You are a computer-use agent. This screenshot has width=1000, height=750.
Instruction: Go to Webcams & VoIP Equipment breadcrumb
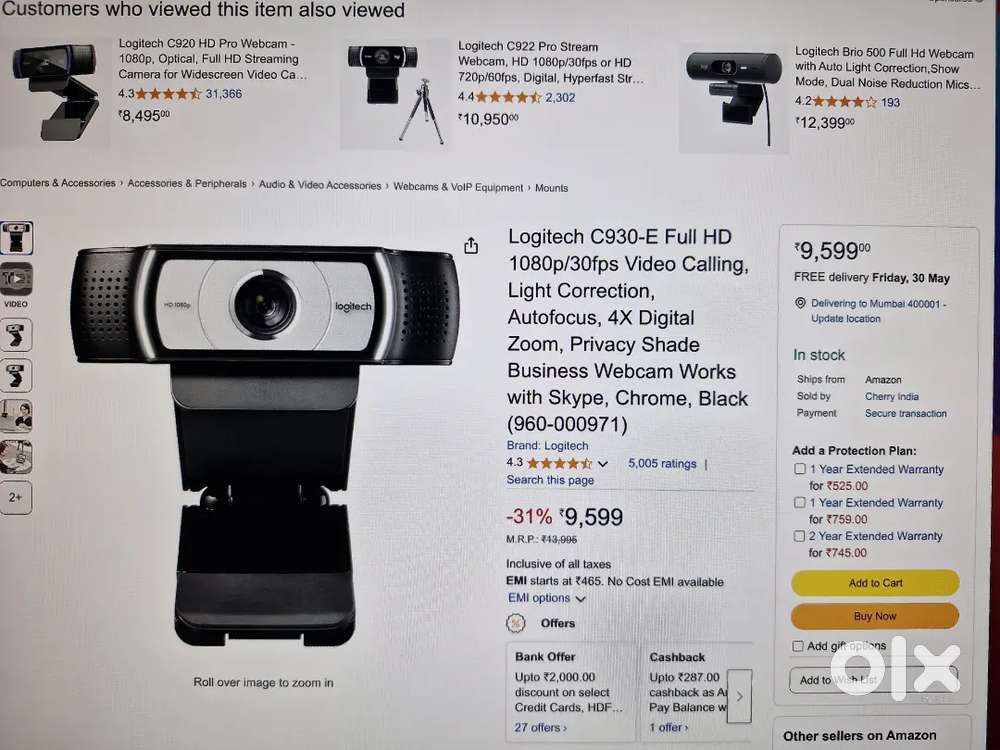click(x=458, y=187)
